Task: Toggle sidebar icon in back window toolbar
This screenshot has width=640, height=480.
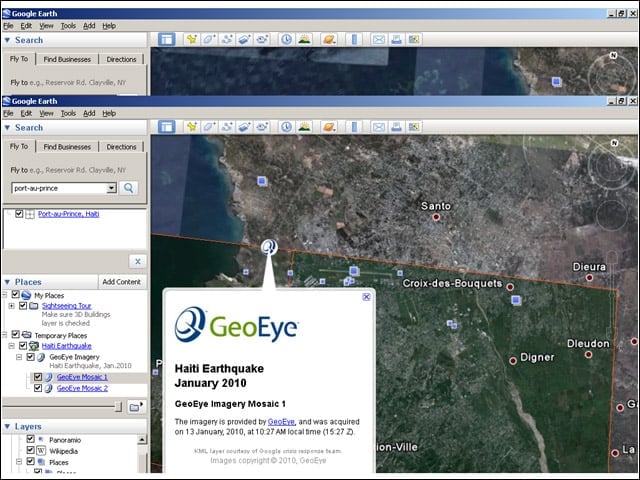Action: click(167, 40)
